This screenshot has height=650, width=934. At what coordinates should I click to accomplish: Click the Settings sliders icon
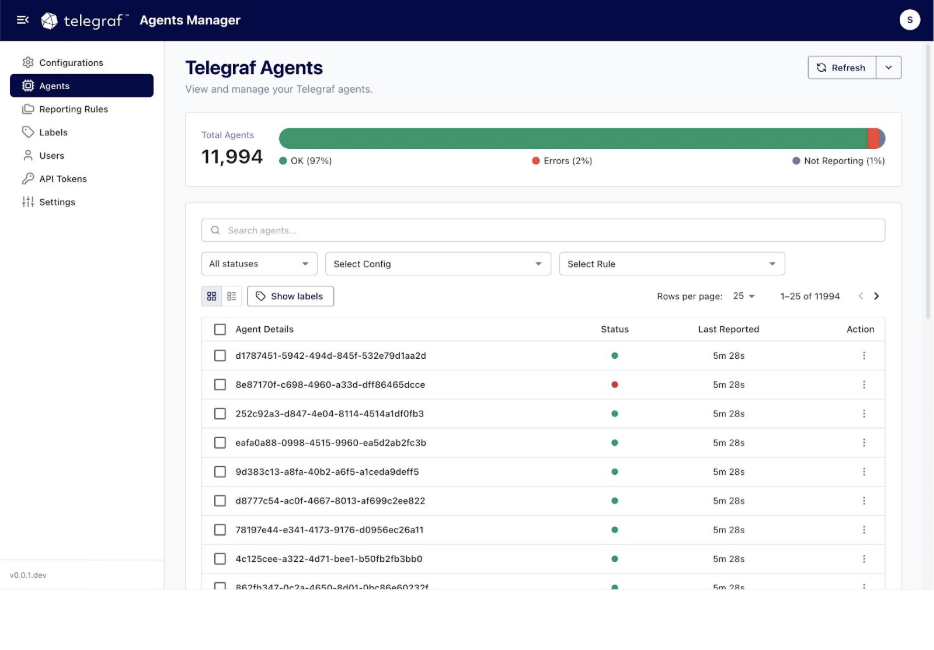pos(28,202)
